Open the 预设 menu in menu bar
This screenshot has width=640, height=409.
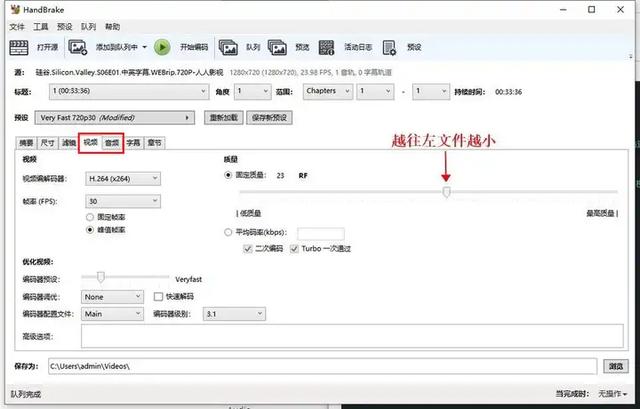coord(64,27)
